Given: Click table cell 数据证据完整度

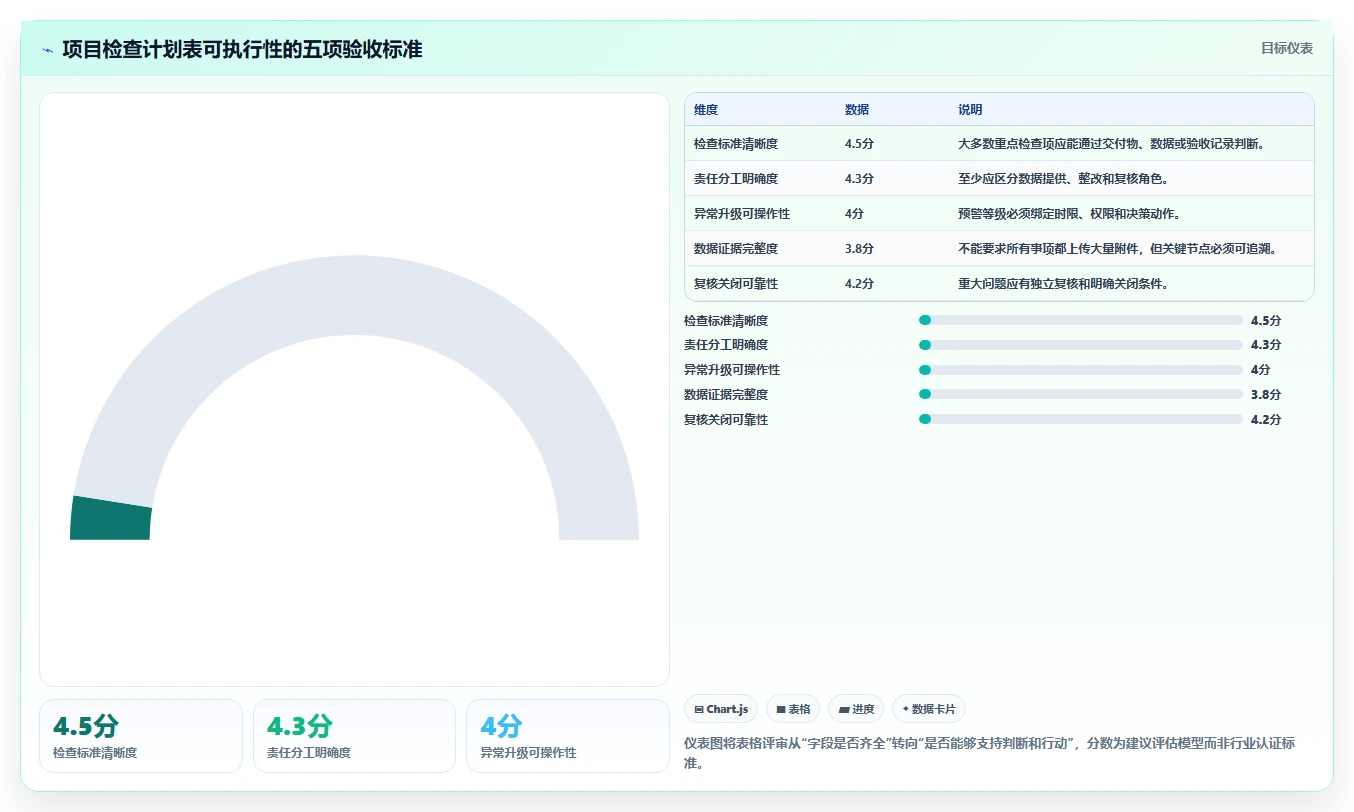Looking at the screenshot, I should (736, 249).
